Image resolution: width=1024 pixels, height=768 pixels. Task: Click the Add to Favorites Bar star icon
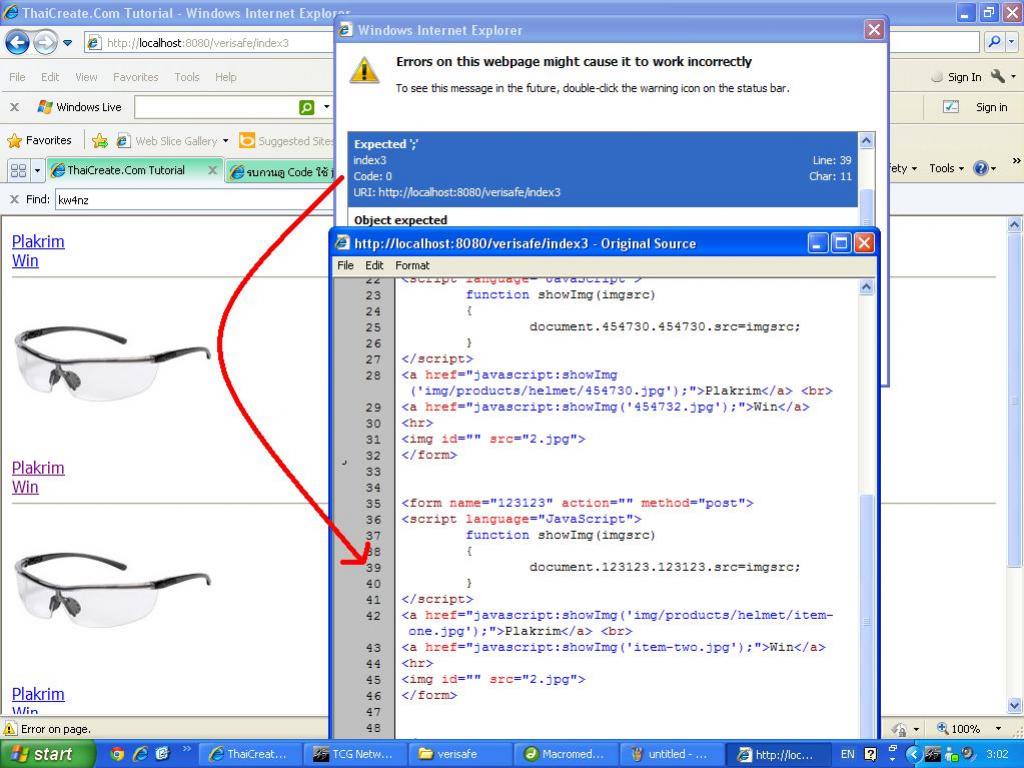tap(100, 141)
